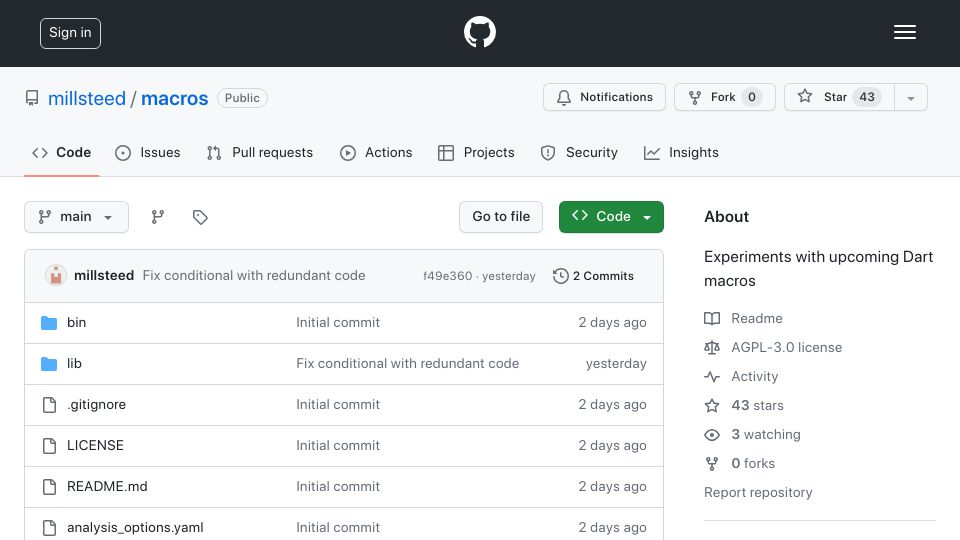Click the star count badge 43

tap(867, 97)
